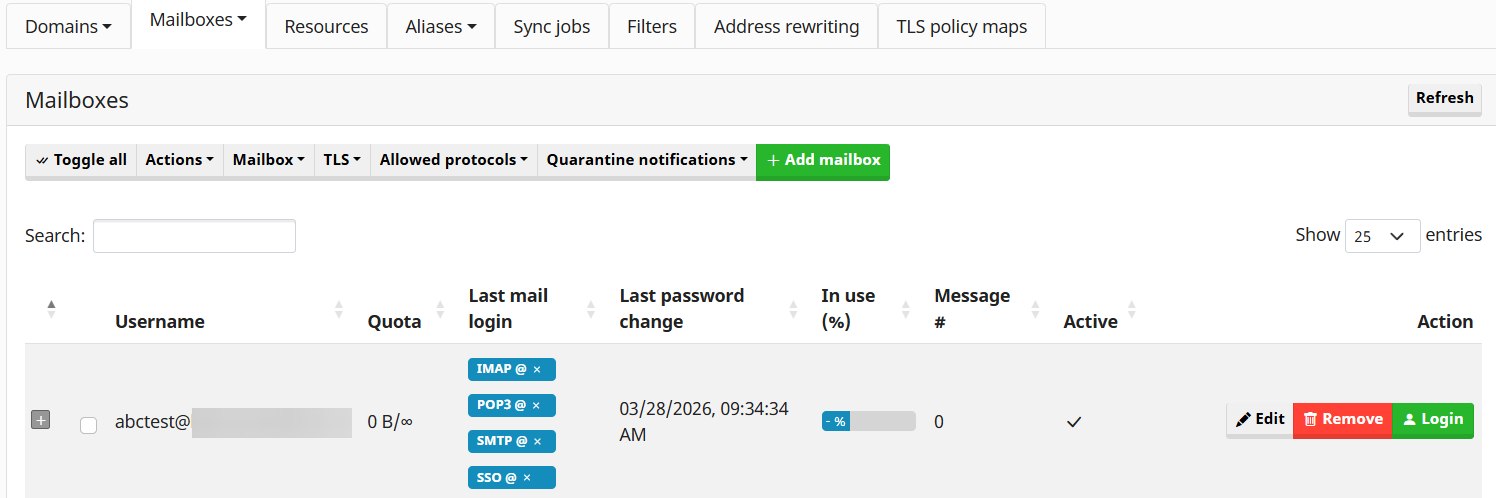Viewport: 1496px width, 498px height.
Task: Remove the SSO login tag
Action: point(527,478)
